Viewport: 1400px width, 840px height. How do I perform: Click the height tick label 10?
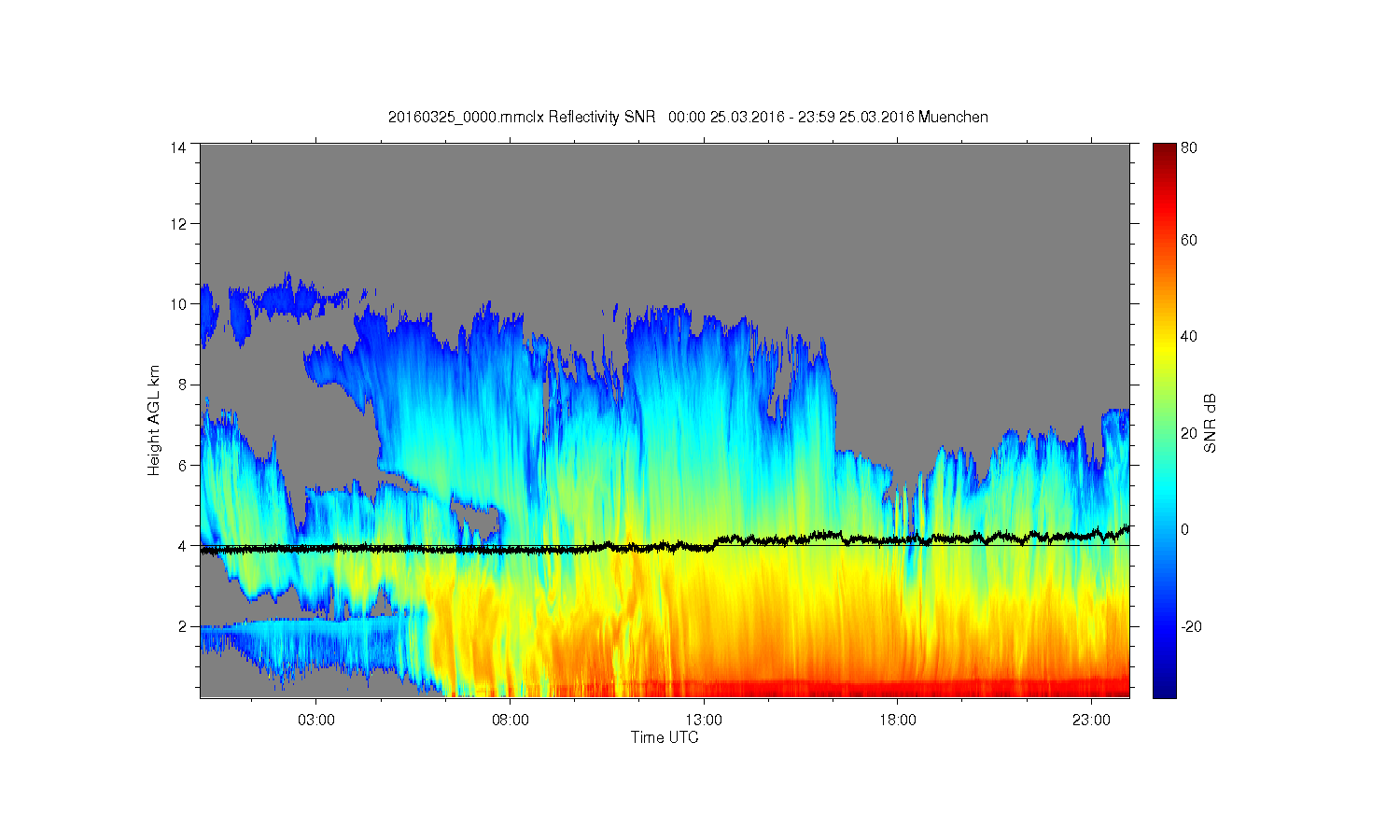[x=177, y=304]
